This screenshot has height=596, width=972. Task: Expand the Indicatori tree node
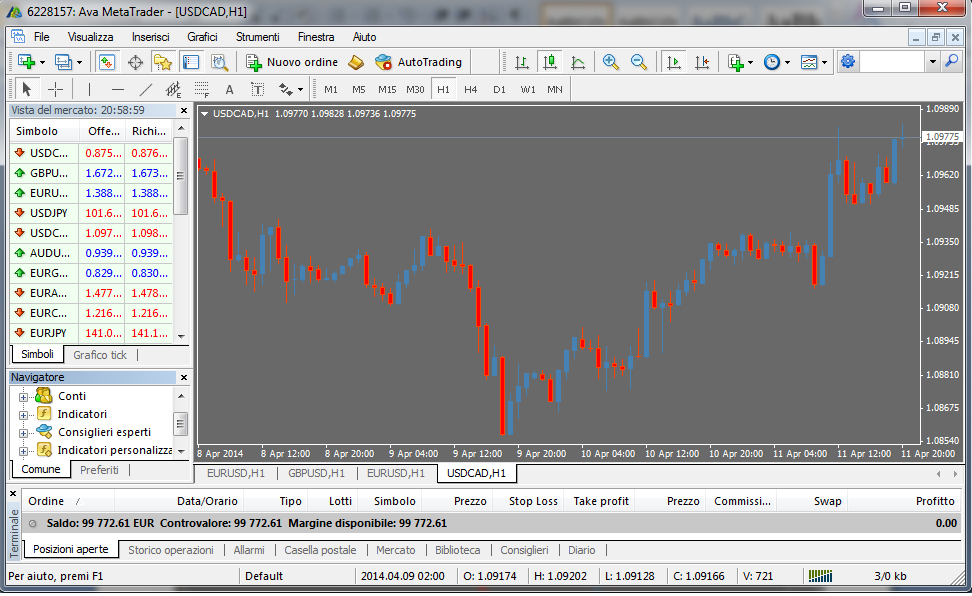23,415
